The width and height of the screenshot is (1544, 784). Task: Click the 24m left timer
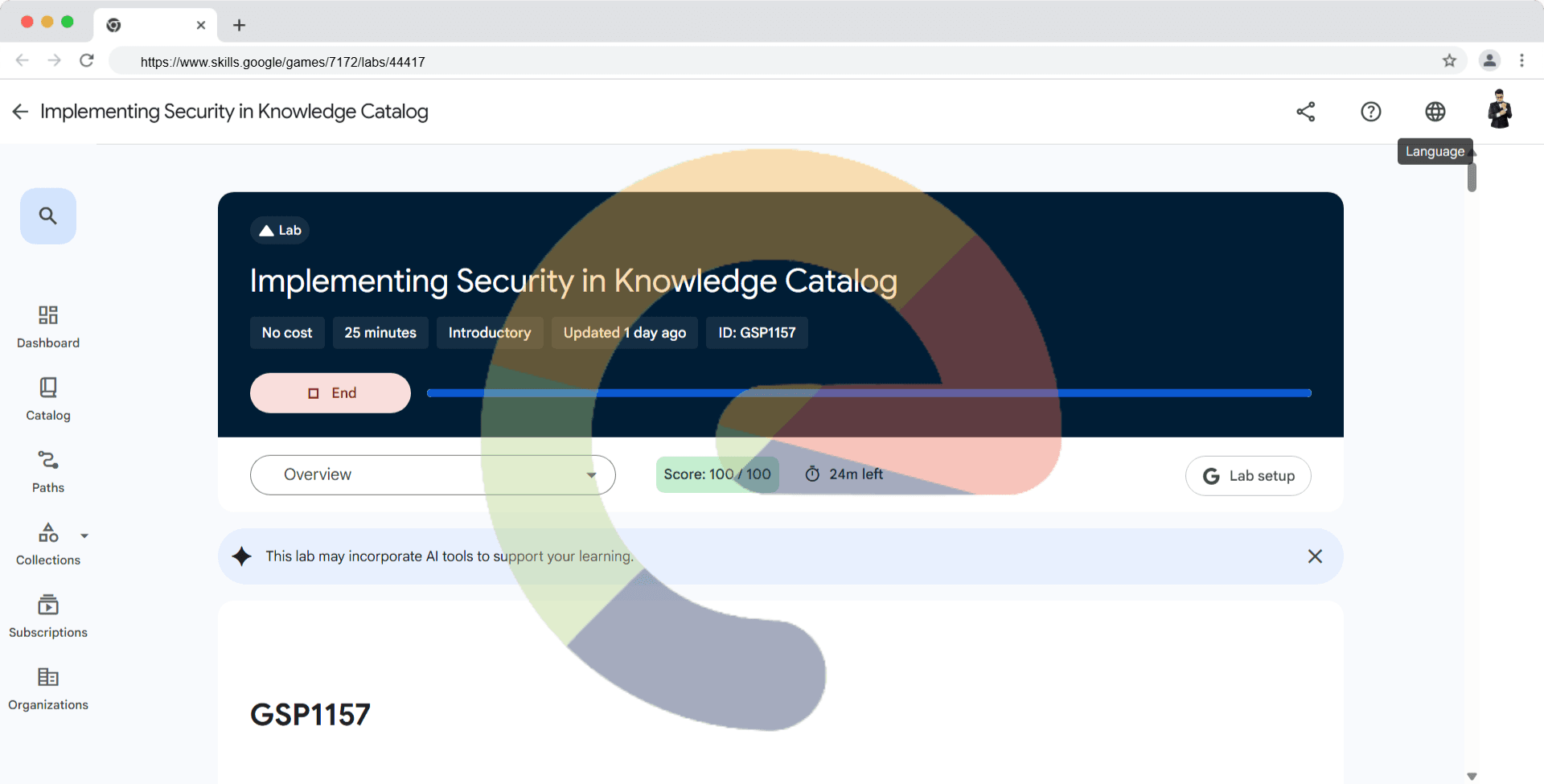[844, 474]
